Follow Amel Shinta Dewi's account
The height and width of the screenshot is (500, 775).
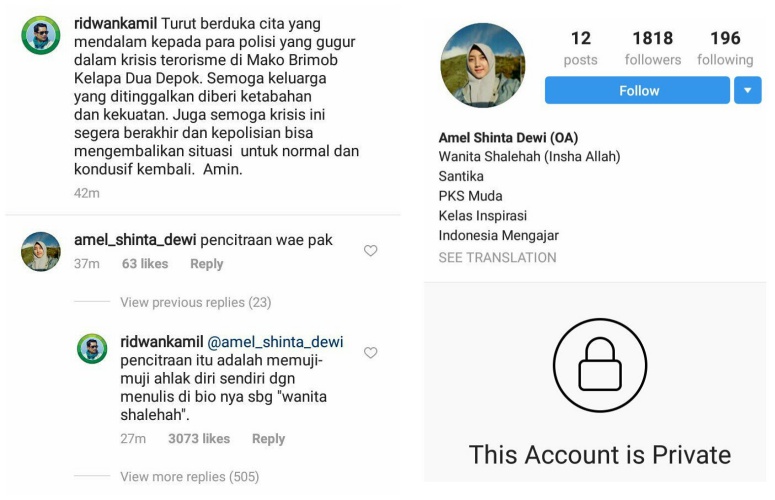pyautogui.click(x=637, y=90)
